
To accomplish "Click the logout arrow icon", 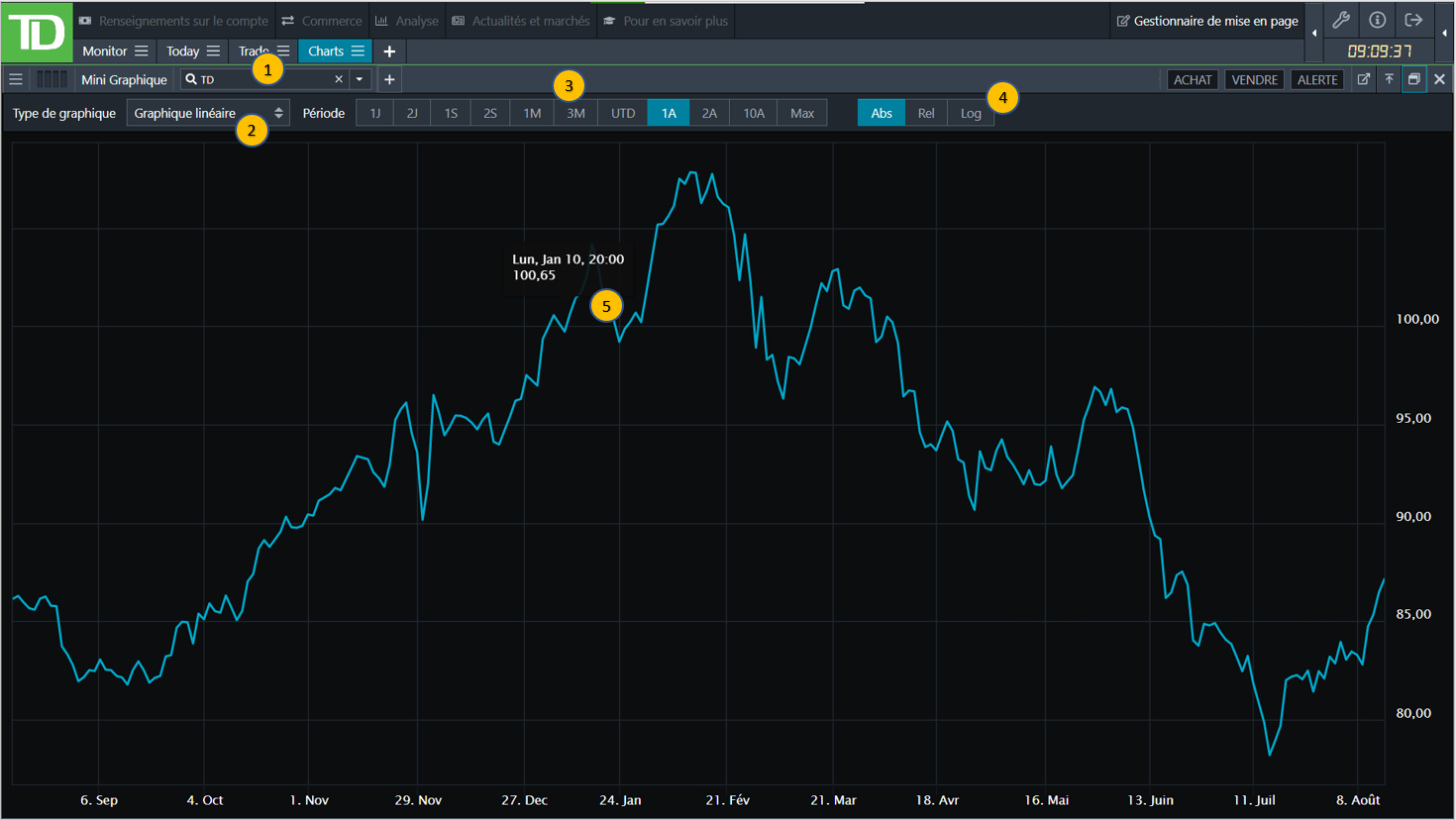I will click(1413, 20).
